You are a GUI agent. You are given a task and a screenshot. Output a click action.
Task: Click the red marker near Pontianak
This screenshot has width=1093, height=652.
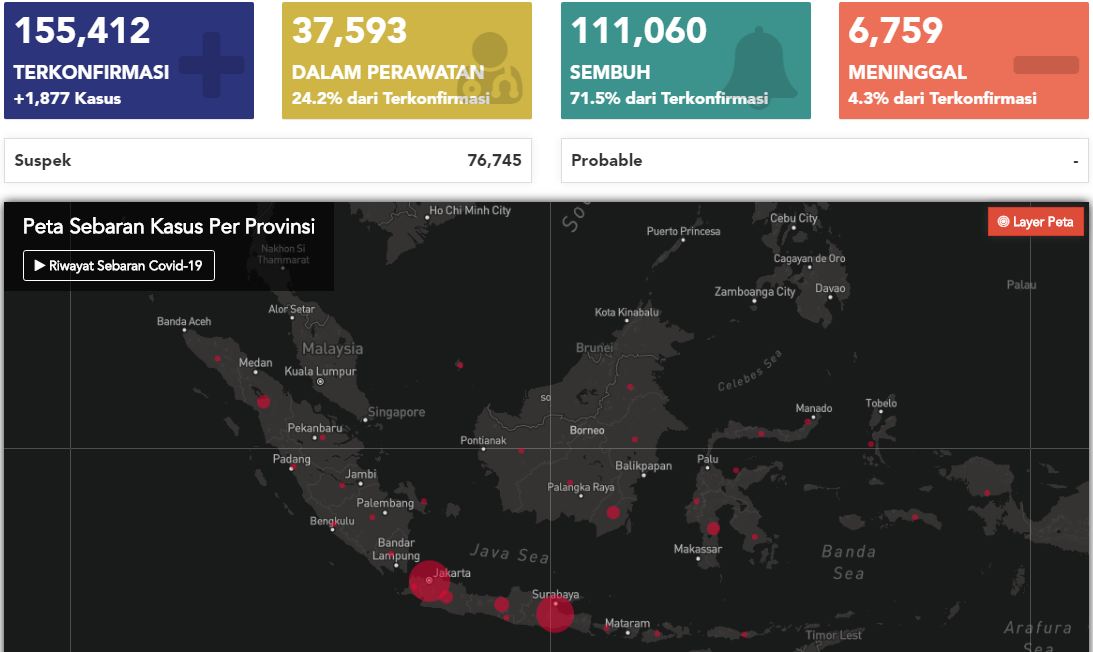(x=521, y=450)
